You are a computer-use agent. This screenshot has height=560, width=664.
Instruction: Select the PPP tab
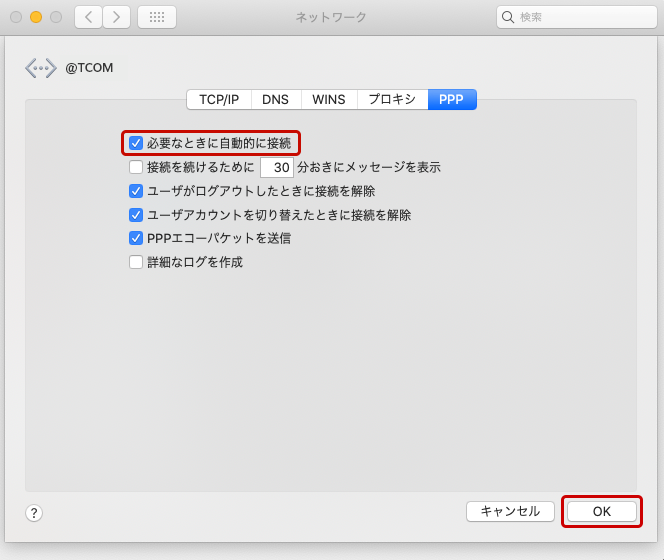tap(452, 100)
